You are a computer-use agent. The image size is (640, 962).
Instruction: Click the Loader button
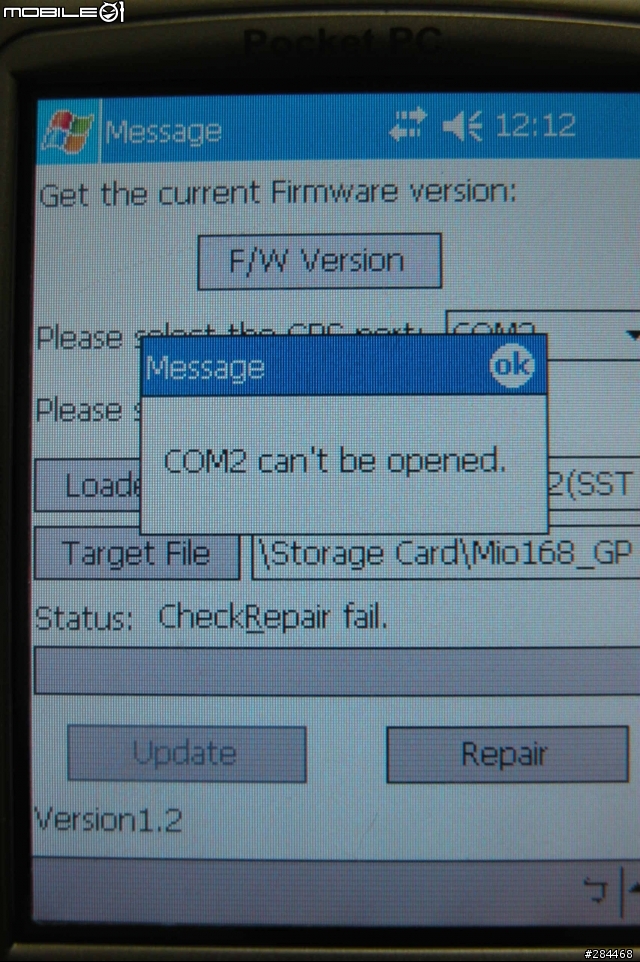click(x=88, y=485)
